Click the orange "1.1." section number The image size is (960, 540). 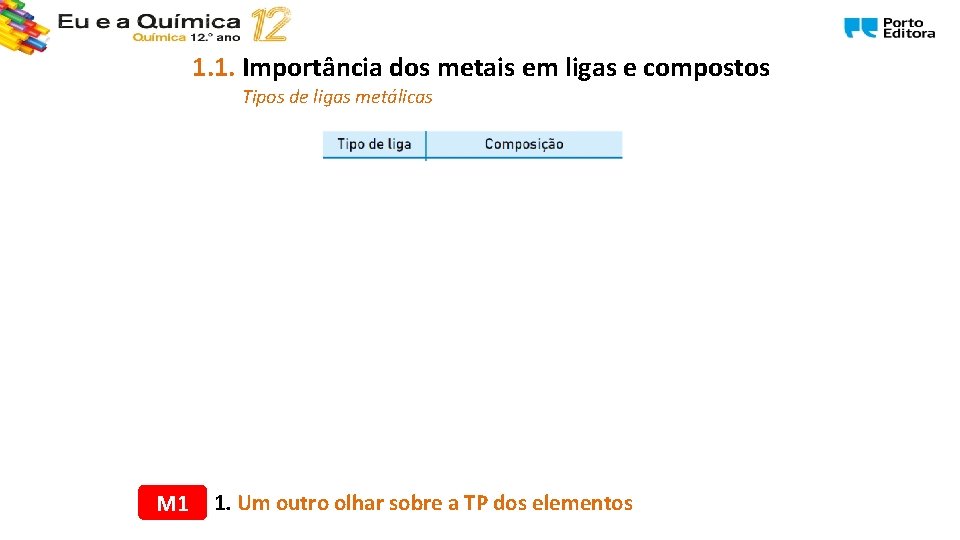pyautogui.click(x=214, y=68)
